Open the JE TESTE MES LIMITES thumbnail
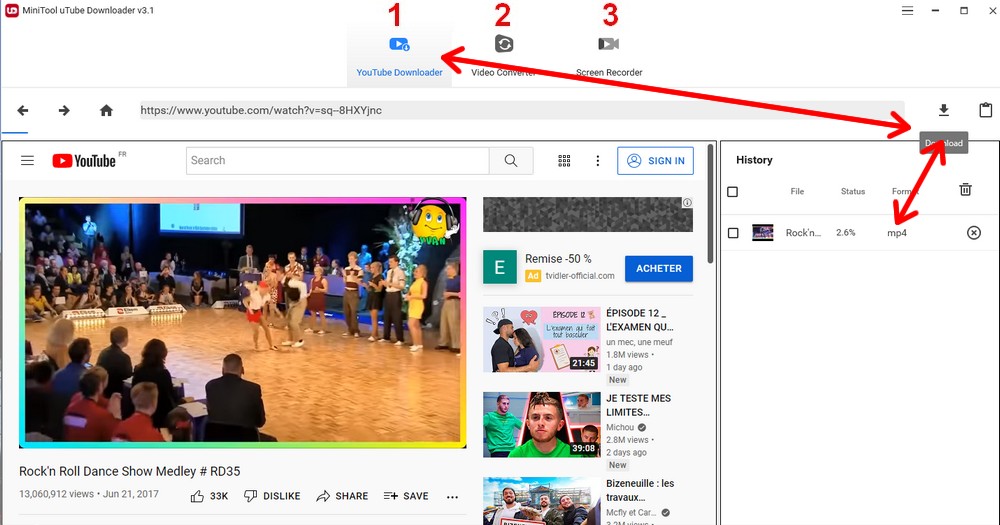This screenshot has width=1000, height=525. click(x=541, y=425)
